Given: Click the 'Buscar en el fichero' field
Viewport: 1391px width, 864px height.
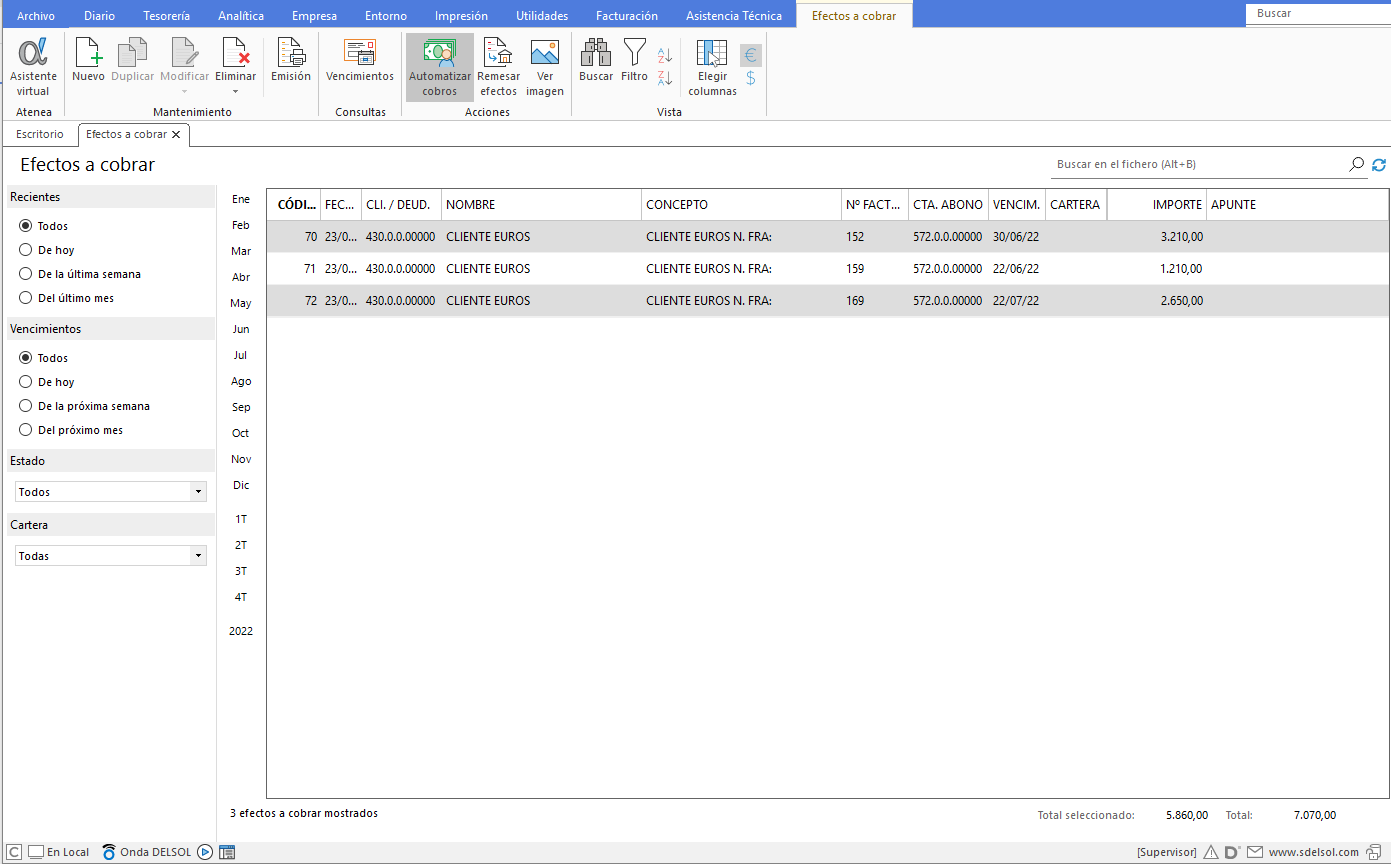Looking at the screenshot, I should (1199, 164).
